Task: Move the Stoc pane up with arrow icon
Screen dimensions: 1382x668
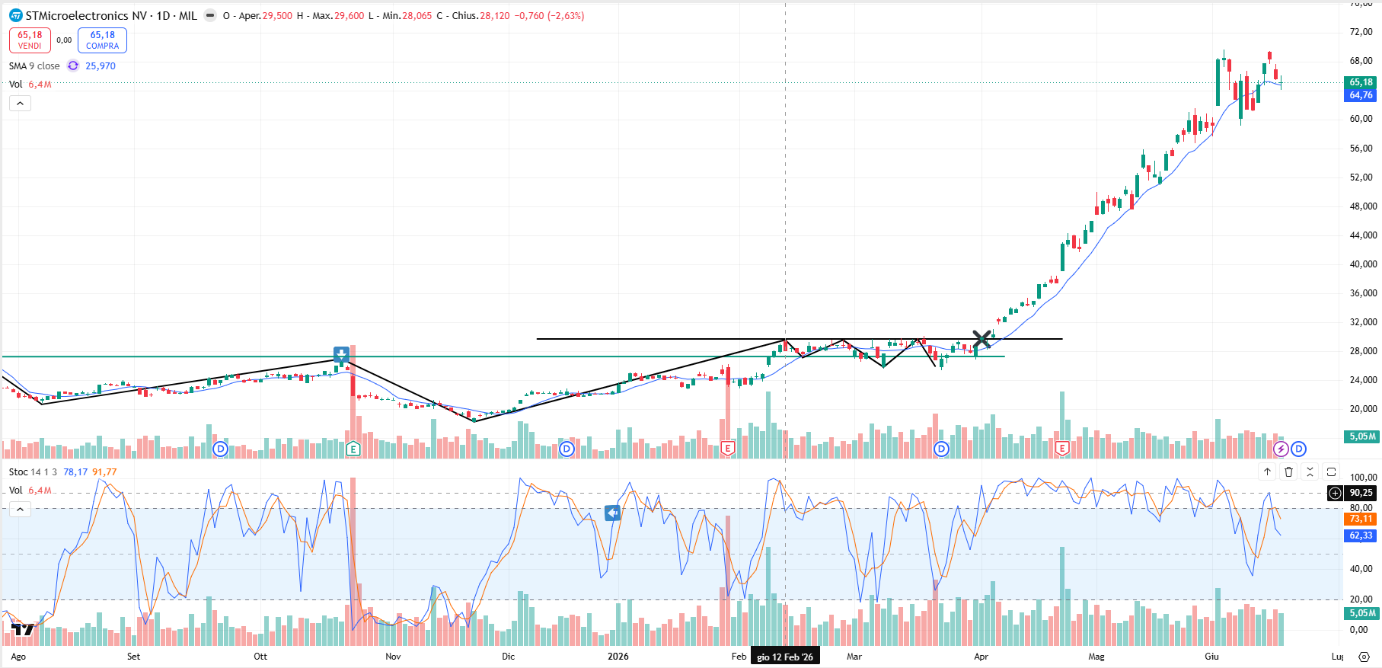Action: 1267,472
